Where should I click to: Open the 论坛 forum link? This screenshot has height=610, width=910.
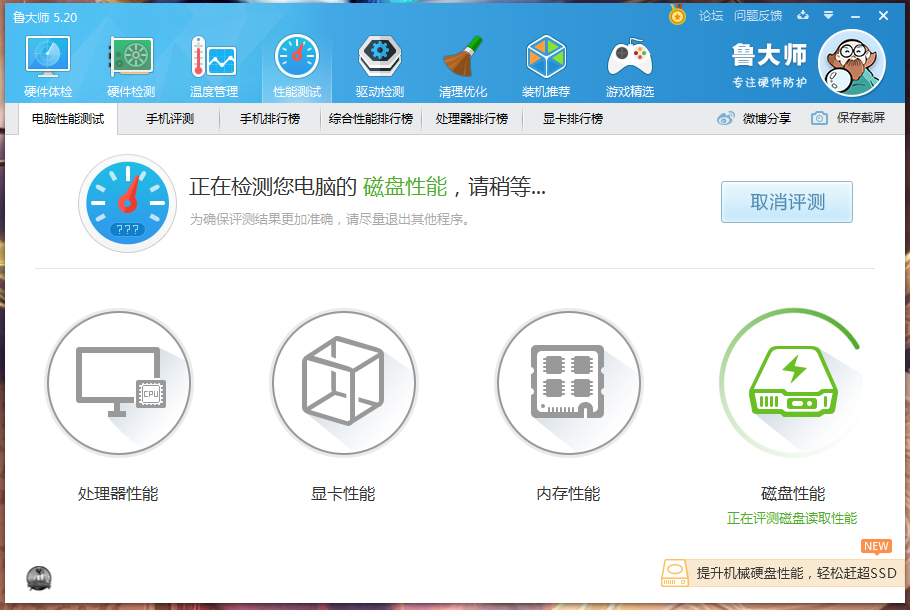click(x=711, y=15)
